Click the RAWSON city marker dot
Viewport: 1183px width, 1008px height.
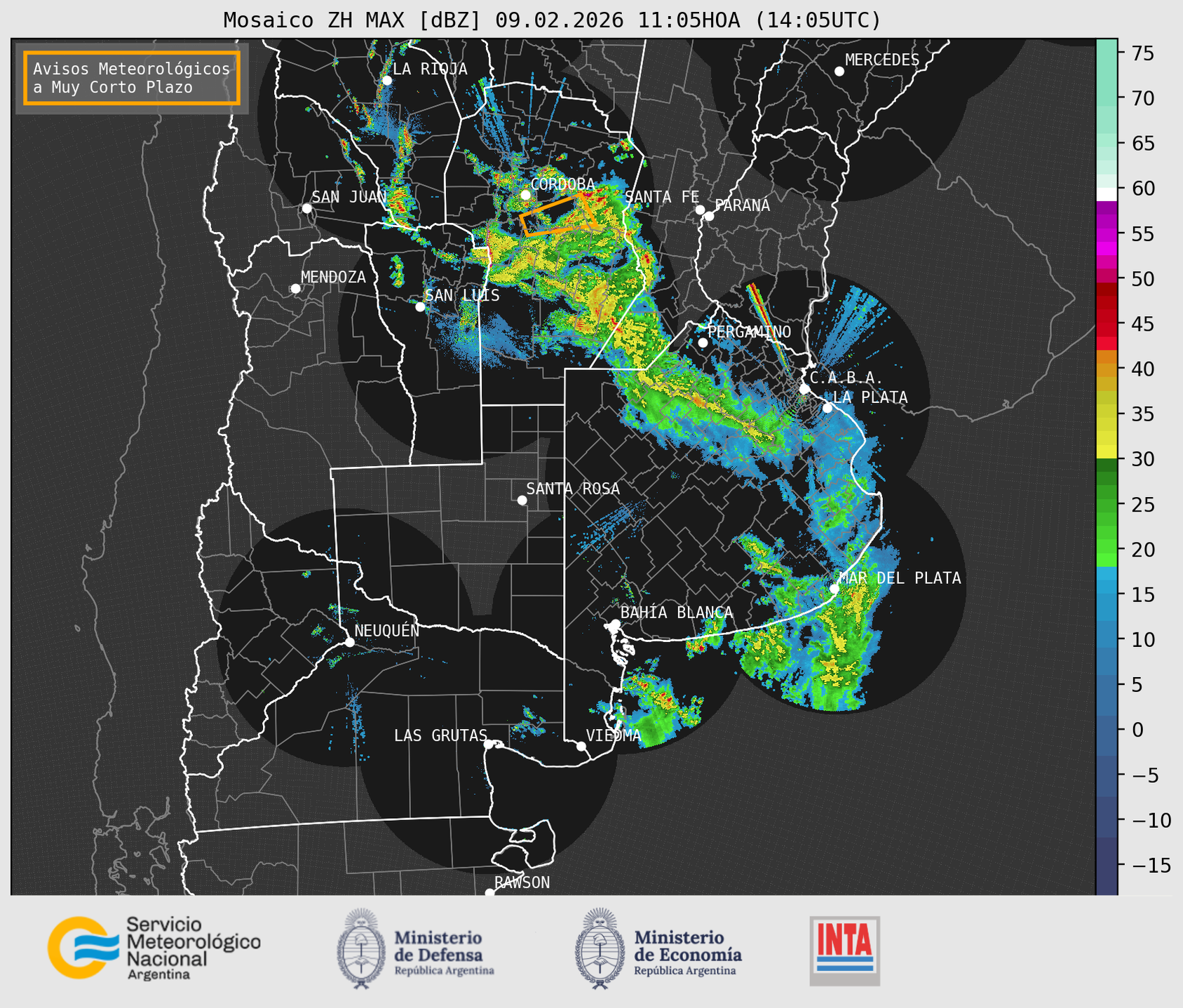pos(489,892)
